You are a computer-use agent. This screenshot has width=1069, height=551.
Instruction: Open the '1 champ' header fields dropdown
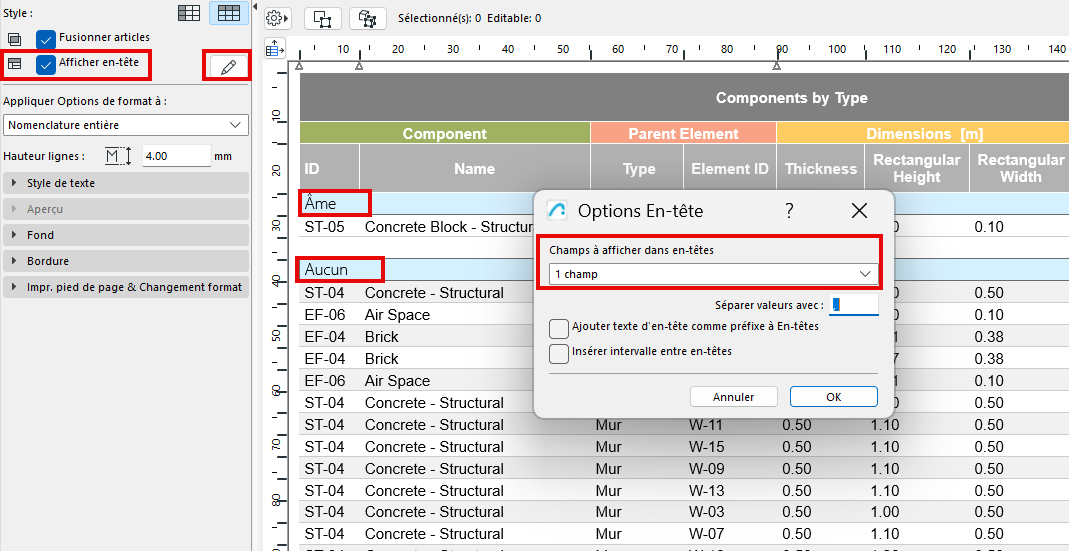(714, 274)
